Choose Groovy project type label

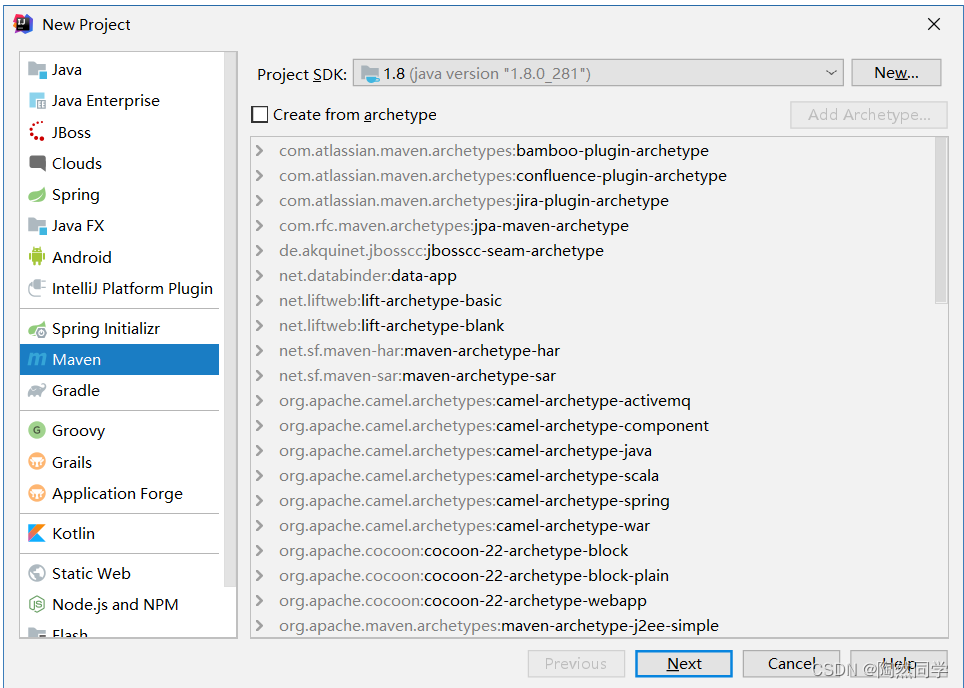pos(79,430)
